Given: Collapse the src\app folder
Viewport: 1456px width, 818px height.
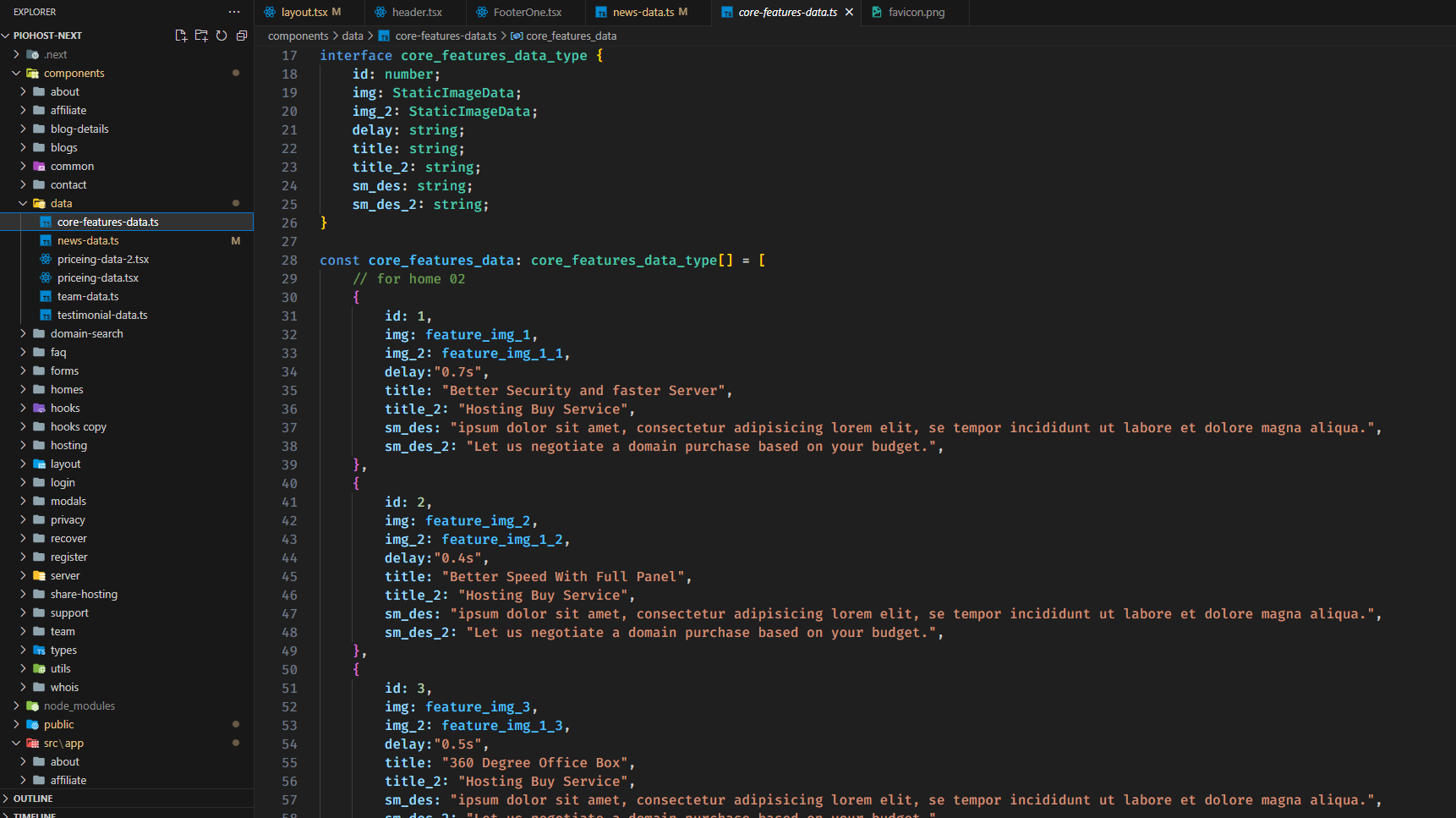Looking at the screenshot, I should coord(16,743).
